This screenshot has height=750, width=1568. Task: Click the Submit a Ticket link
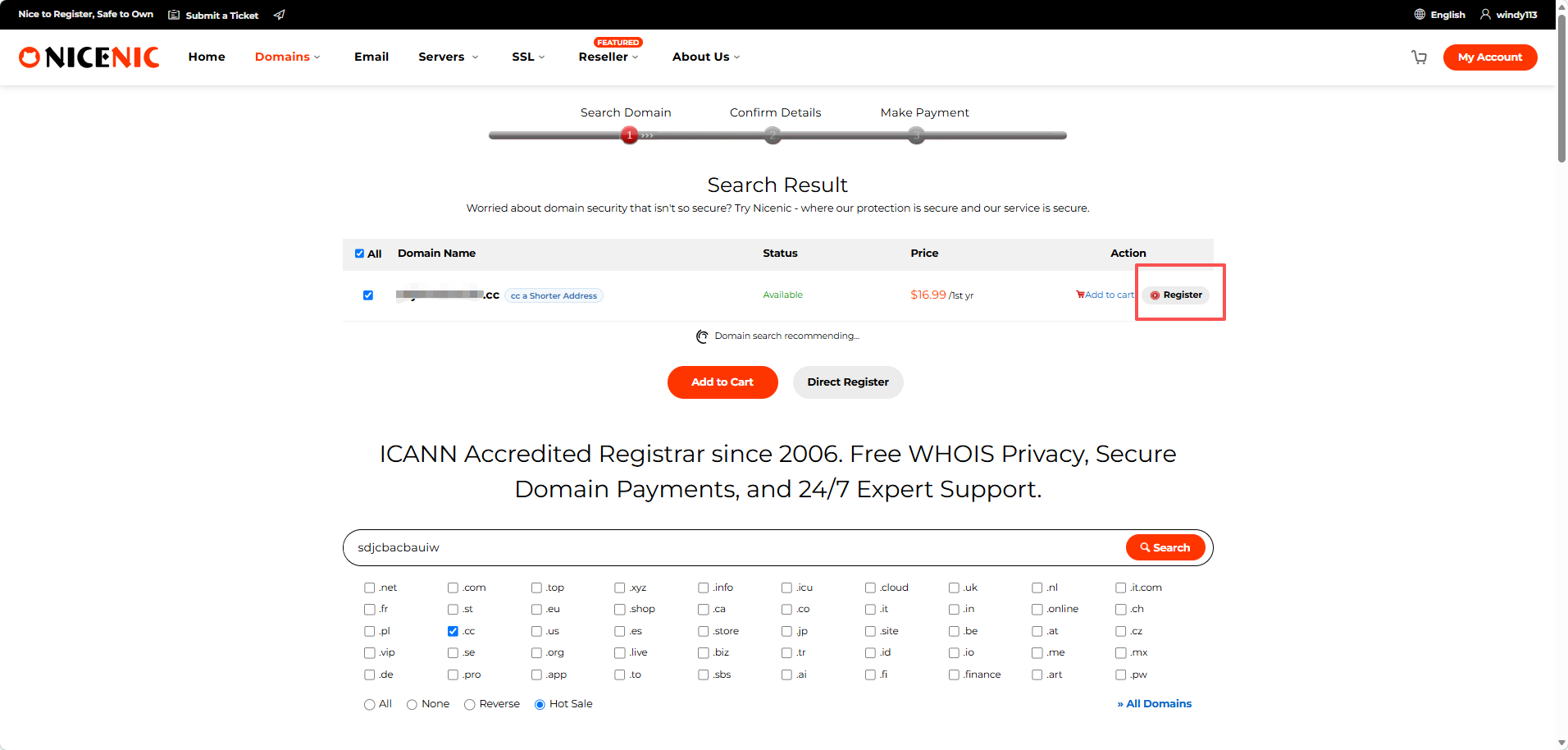click(x=221, y=15)
